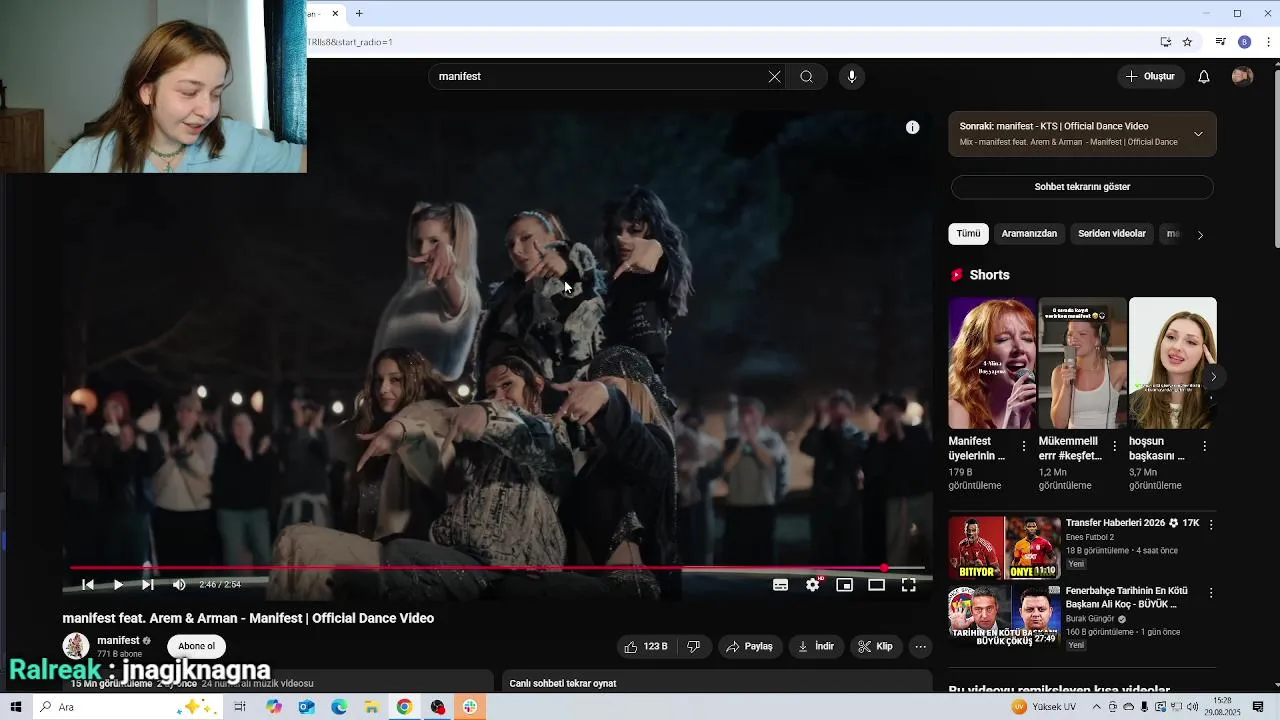Viewport: 1280px width, 720px height.
Task: Open options for hoşsun başkasını short
Action: tap(1204, 446)
